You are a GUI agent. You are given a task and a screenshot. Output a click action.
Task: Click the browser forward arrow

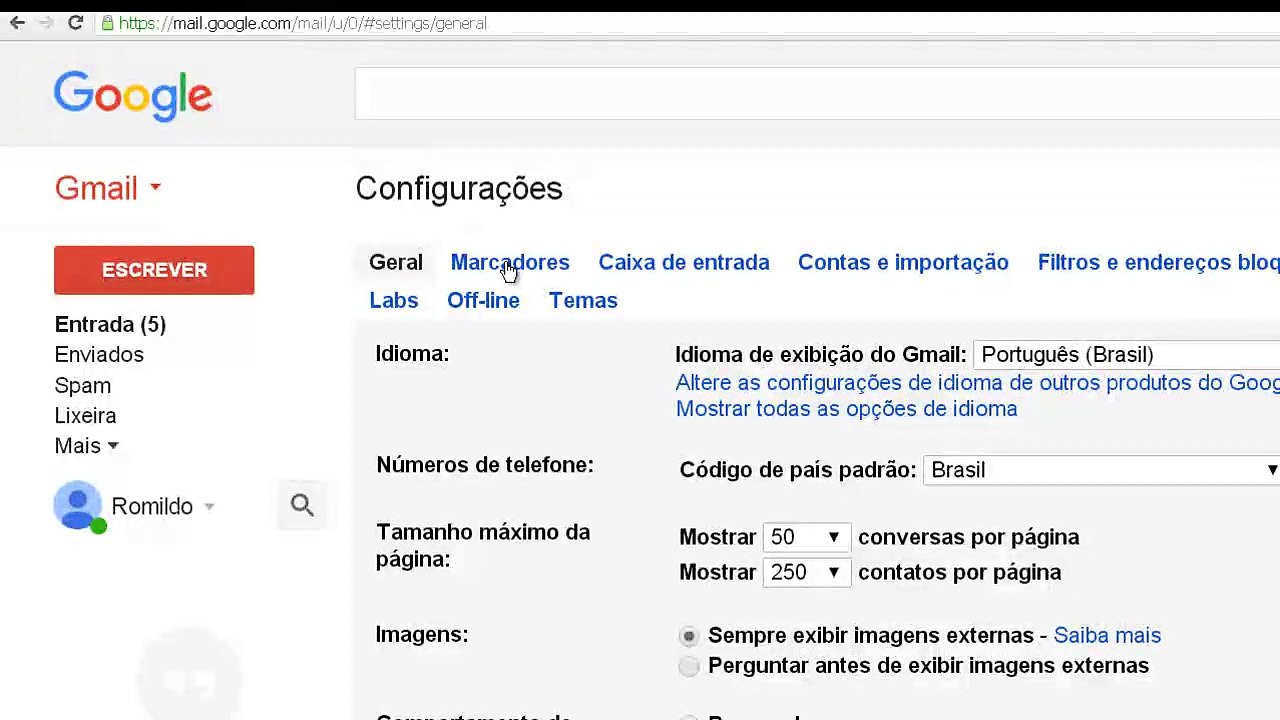point(45,23)
